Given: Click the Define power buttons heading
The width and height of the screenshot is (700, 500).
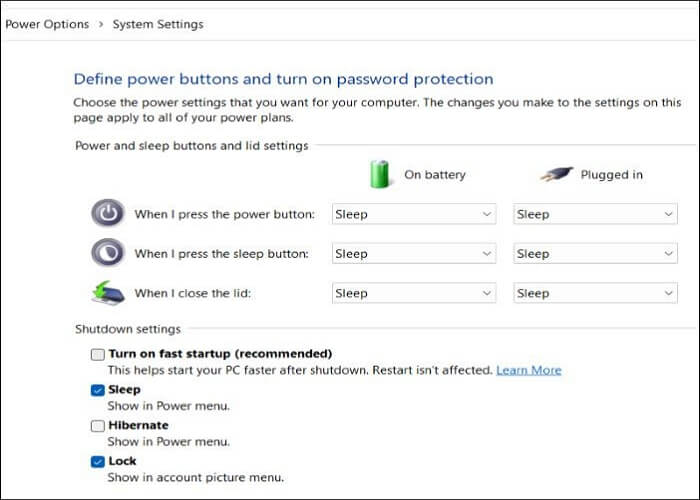Looking at the screenshot, I should click(x=283, y=79).
